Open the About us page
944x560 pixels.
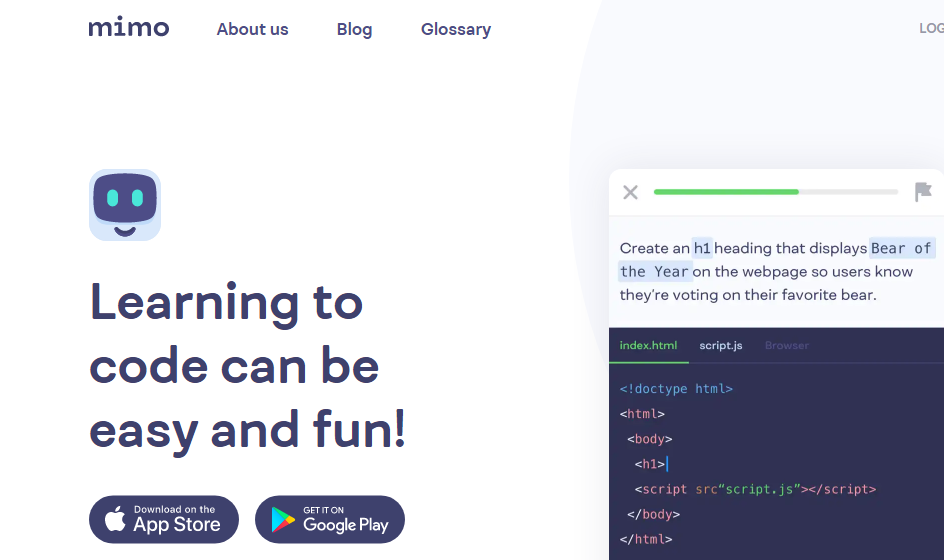pos(252,29)
